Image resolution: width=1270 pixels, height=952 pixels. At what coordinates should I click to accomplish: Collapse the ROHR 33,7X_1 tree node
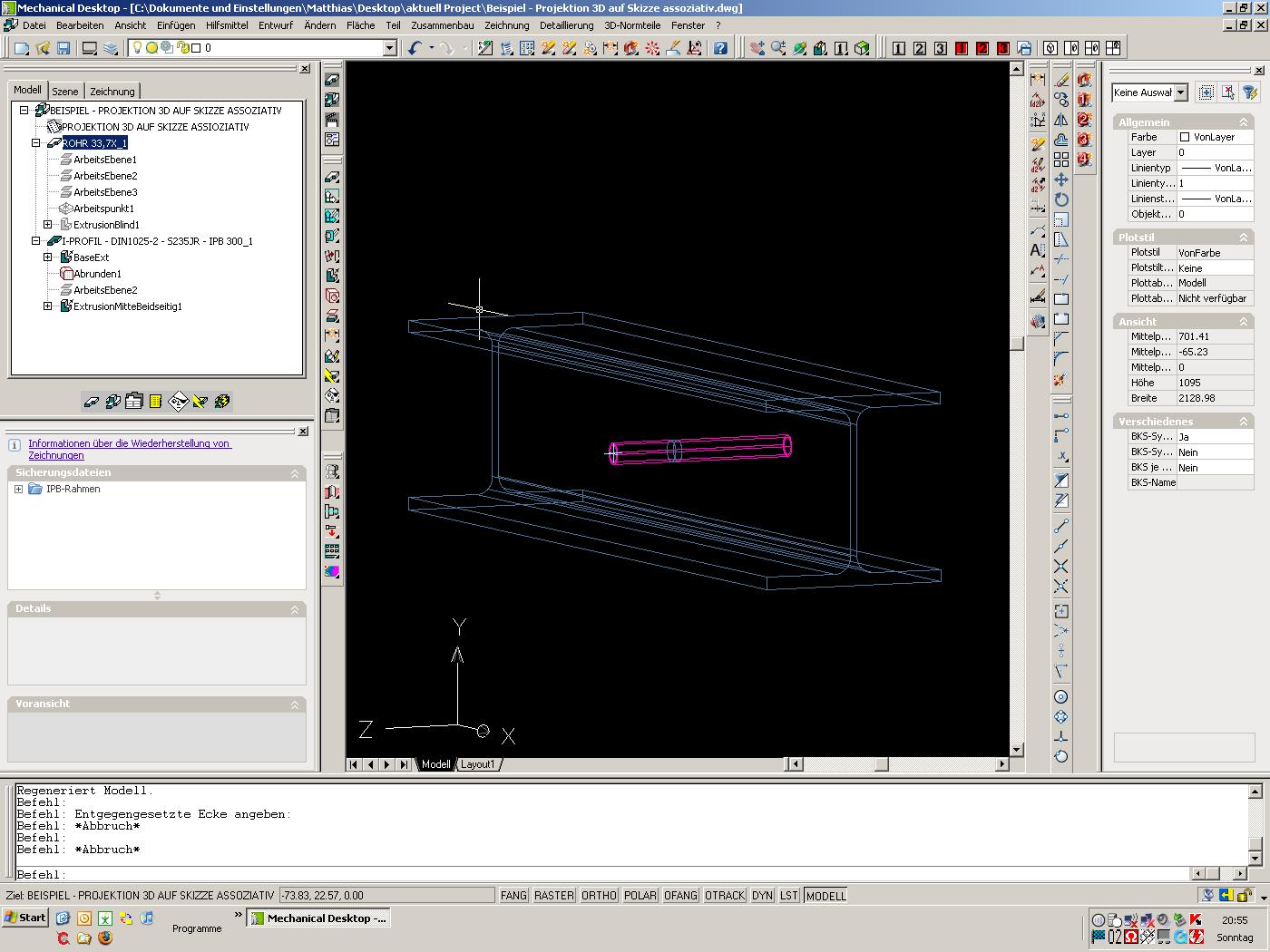point(36,142)
